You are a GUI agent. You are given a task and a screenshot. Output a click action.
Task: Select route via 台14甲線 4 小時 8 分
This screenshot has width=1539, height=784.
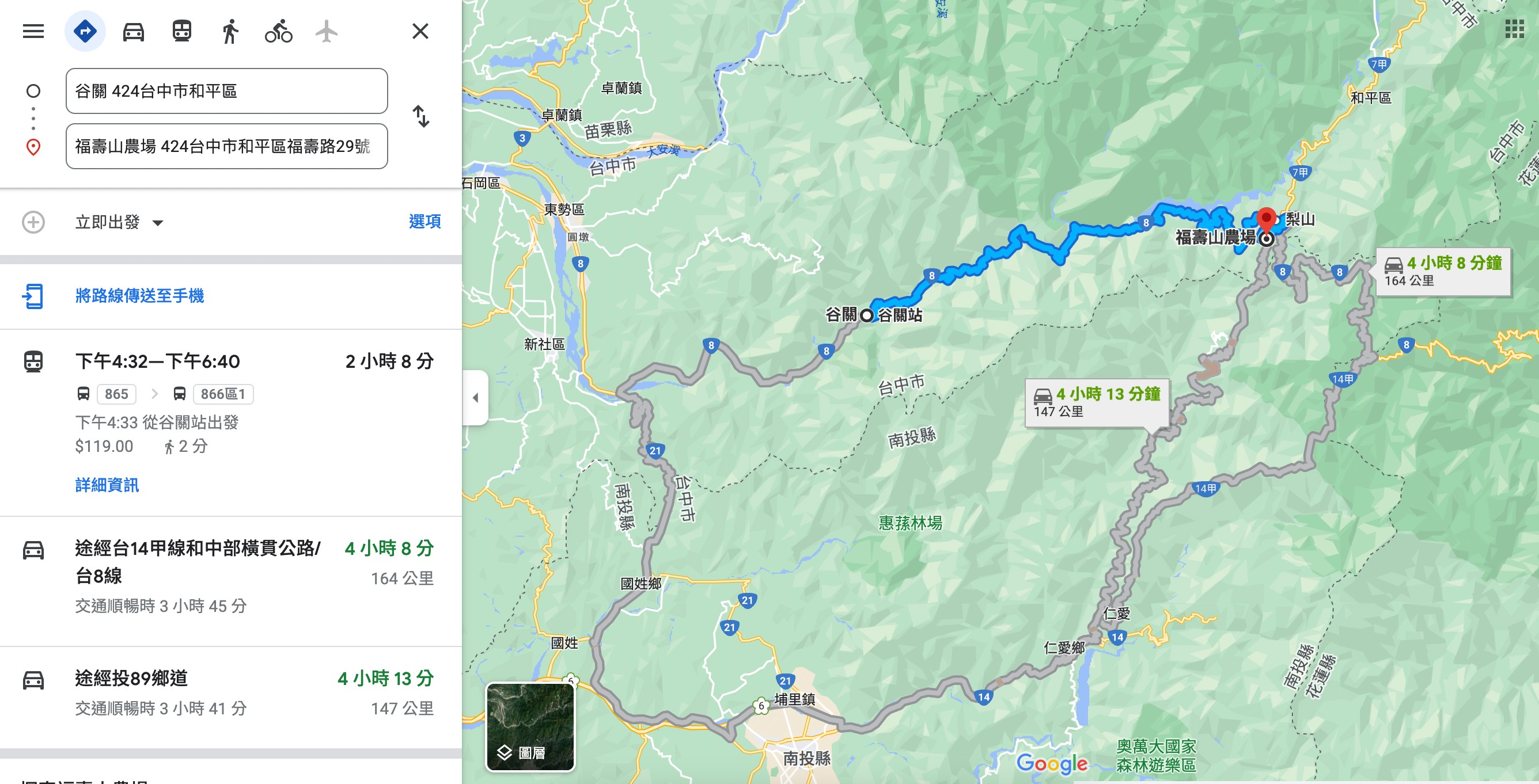(230, 577)
